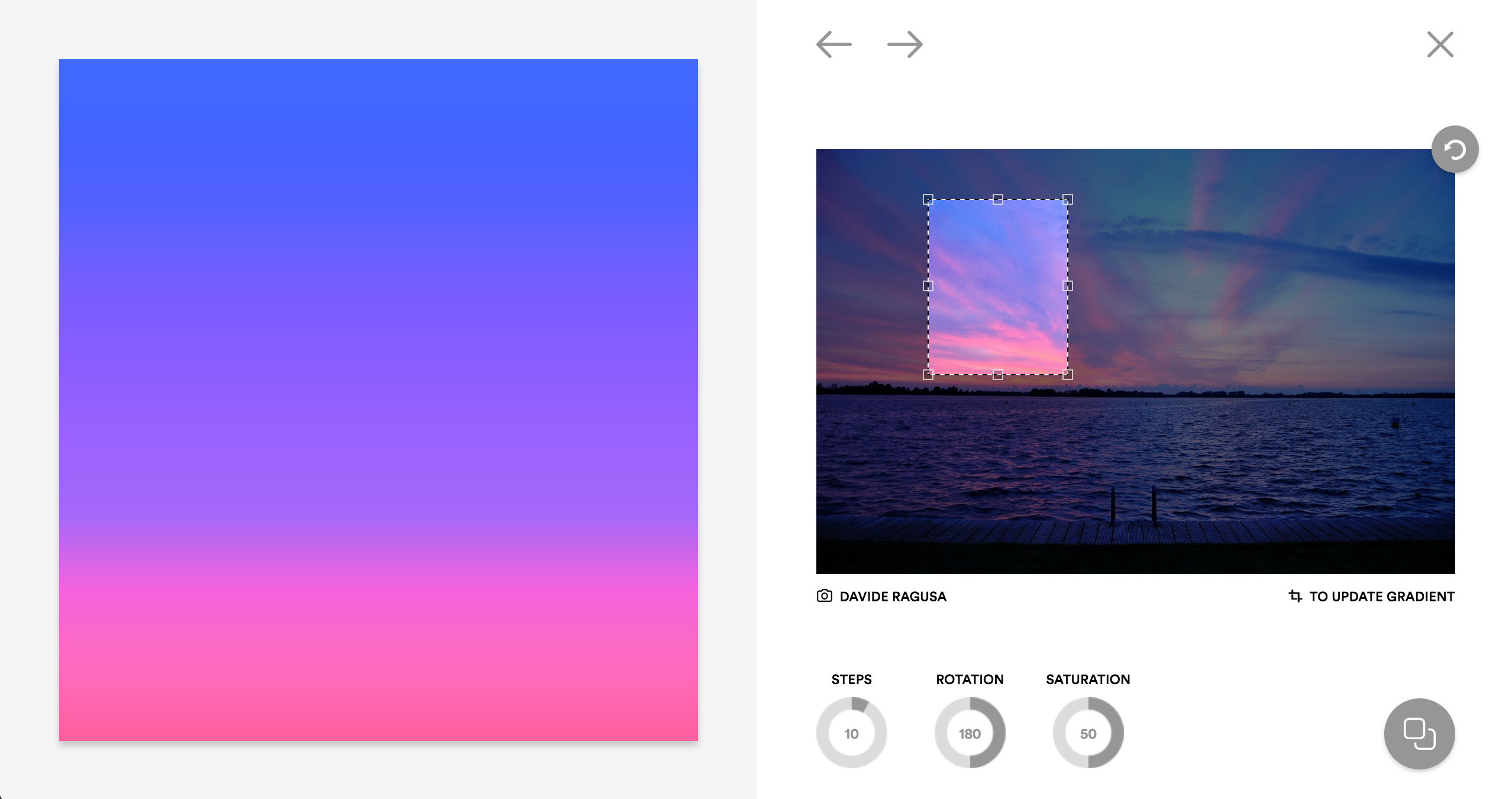Click the STEPS value showing 10
This screenshot has height=799, width=1512.
click(852, 733)
